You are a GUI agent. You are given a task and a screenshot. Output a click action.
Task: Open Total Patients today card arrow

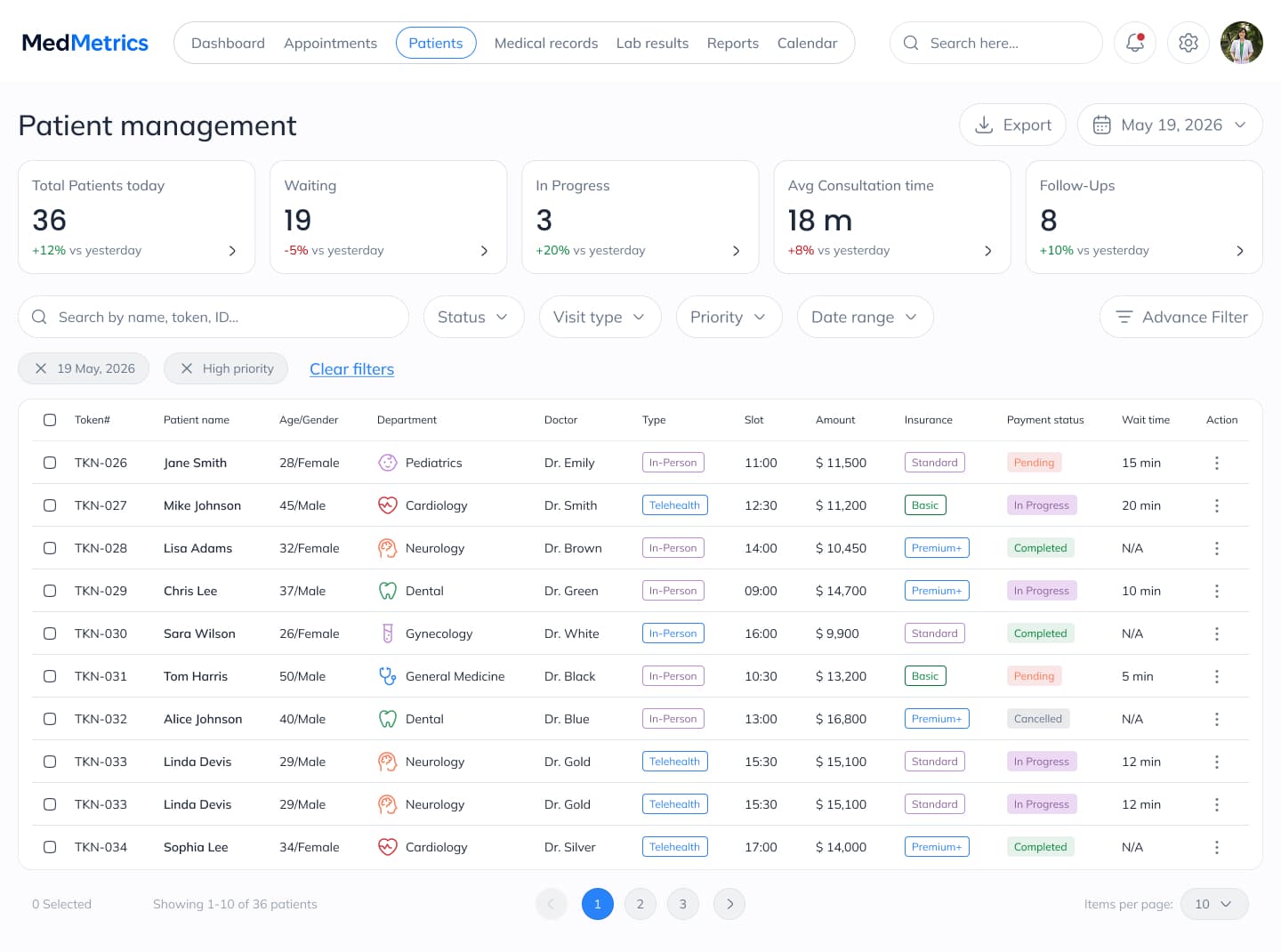pos(232,251)
